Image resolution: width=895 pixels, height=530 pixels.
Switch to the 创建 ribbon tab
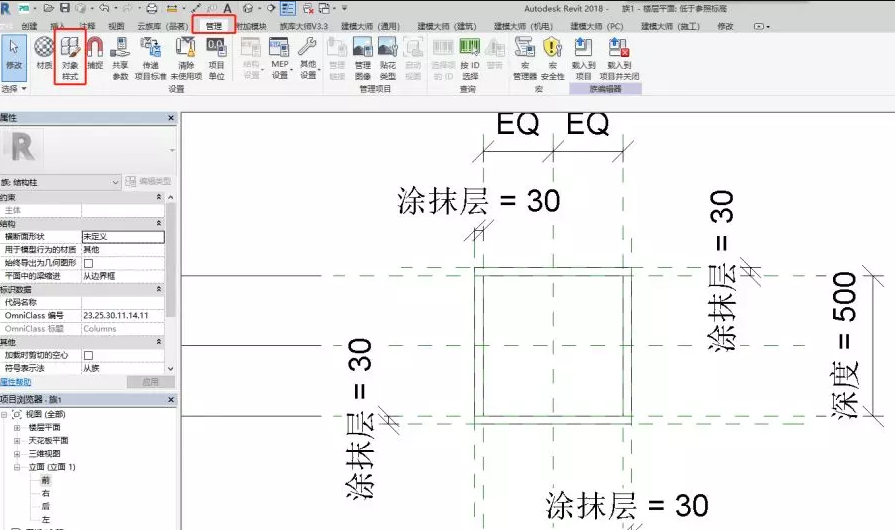pos(29,26)
